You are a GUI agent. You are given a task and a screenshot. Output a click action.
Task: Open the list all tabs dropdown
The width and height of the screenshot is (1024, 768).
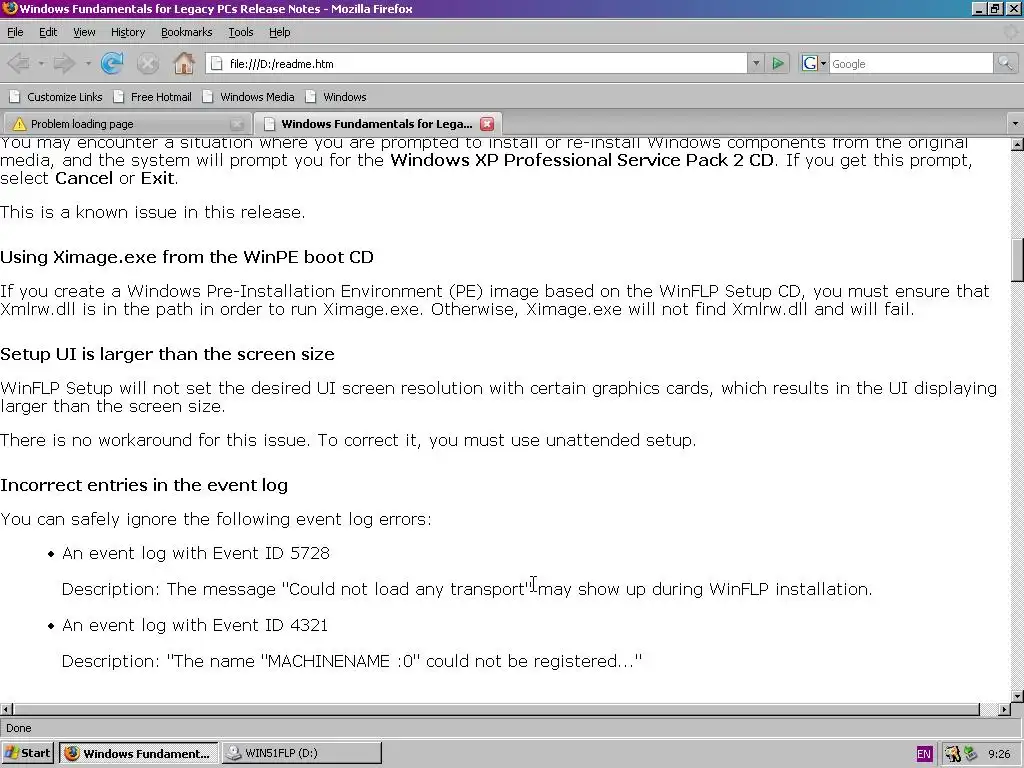coord(1015,123)
